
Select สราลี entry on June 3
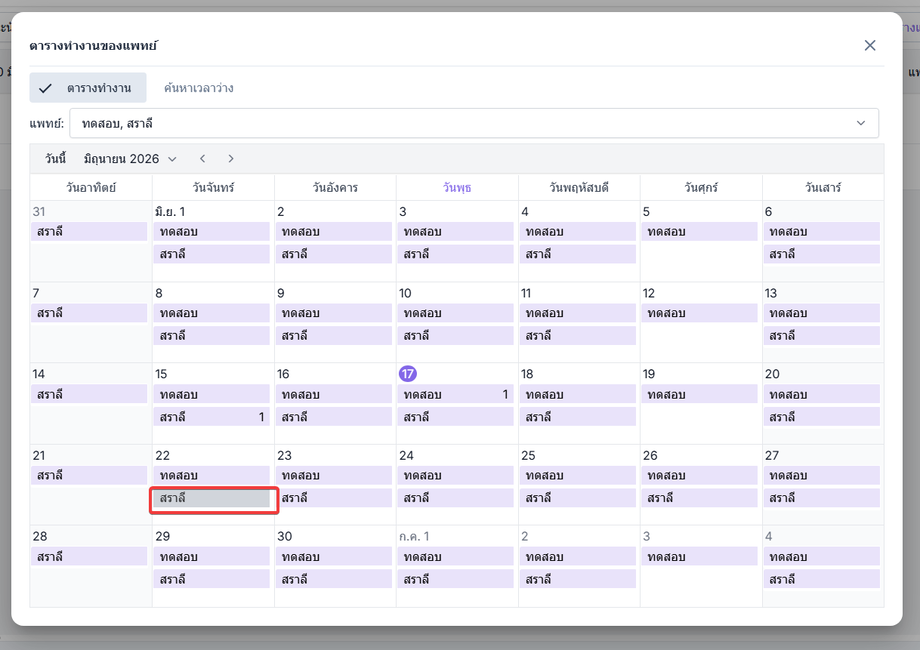(455, 254)
